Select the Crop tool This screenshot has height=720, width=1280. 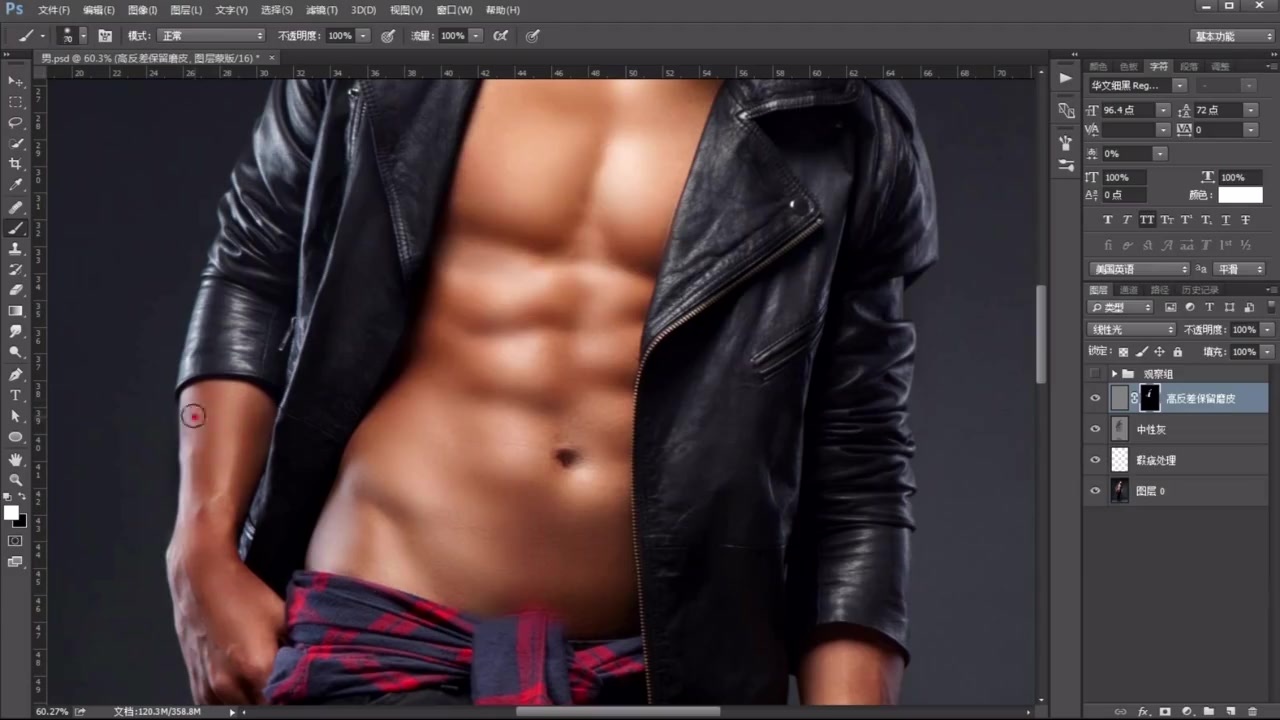point(16,164)
